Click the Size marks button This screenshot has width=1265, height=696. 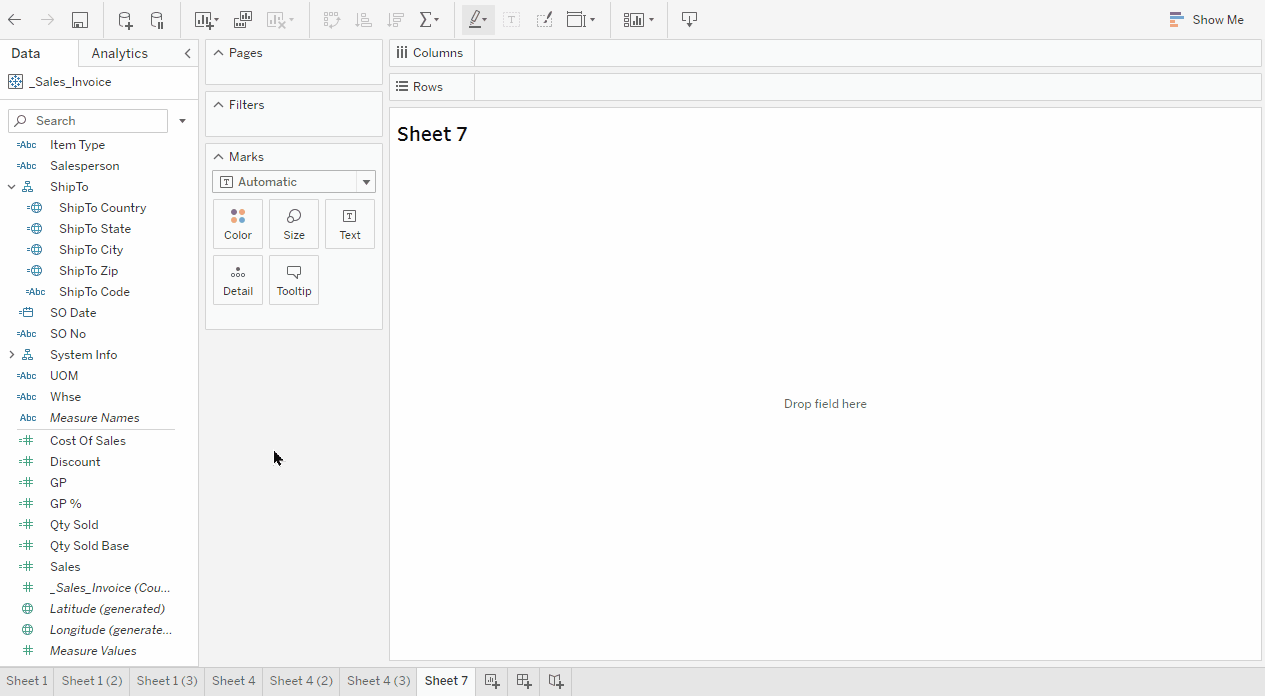(294, 224)
